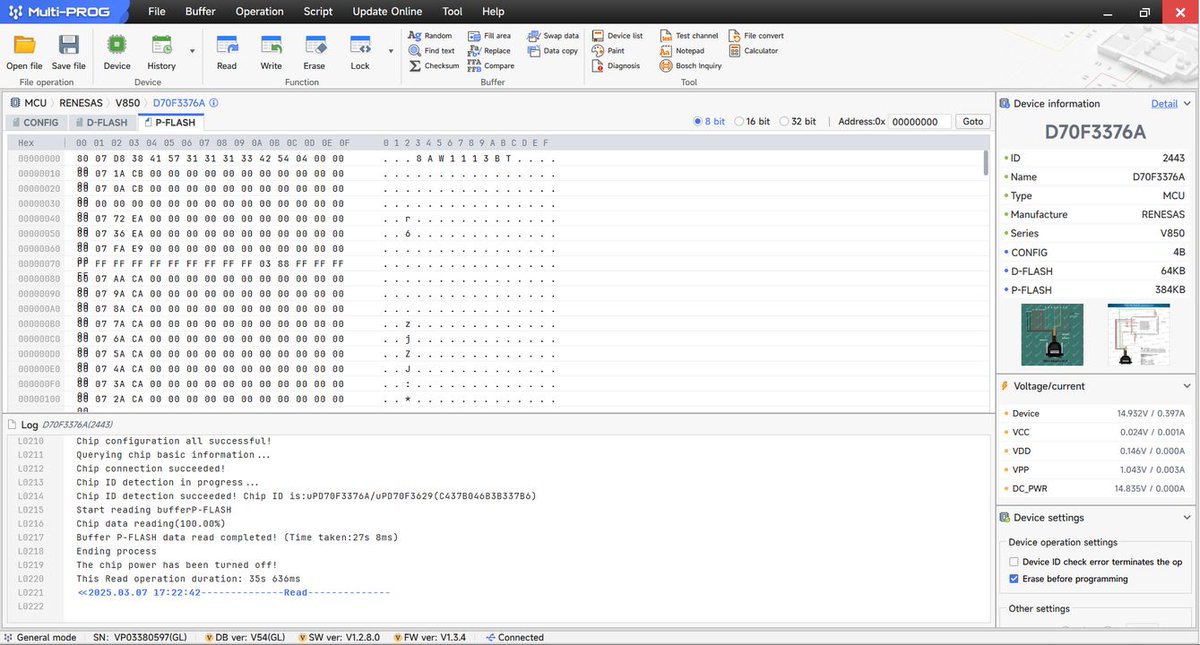Open the Detail link in Device information
1200x645 pixels.
point(1164,103)
